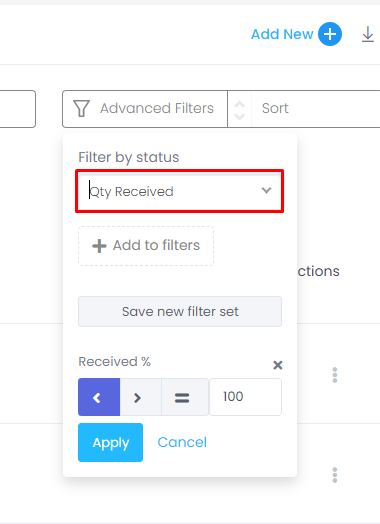This screenshot has width=380, height=524.
Task: Open the Advanced Filters panel toggle
Action: click(x=145, y=109)
